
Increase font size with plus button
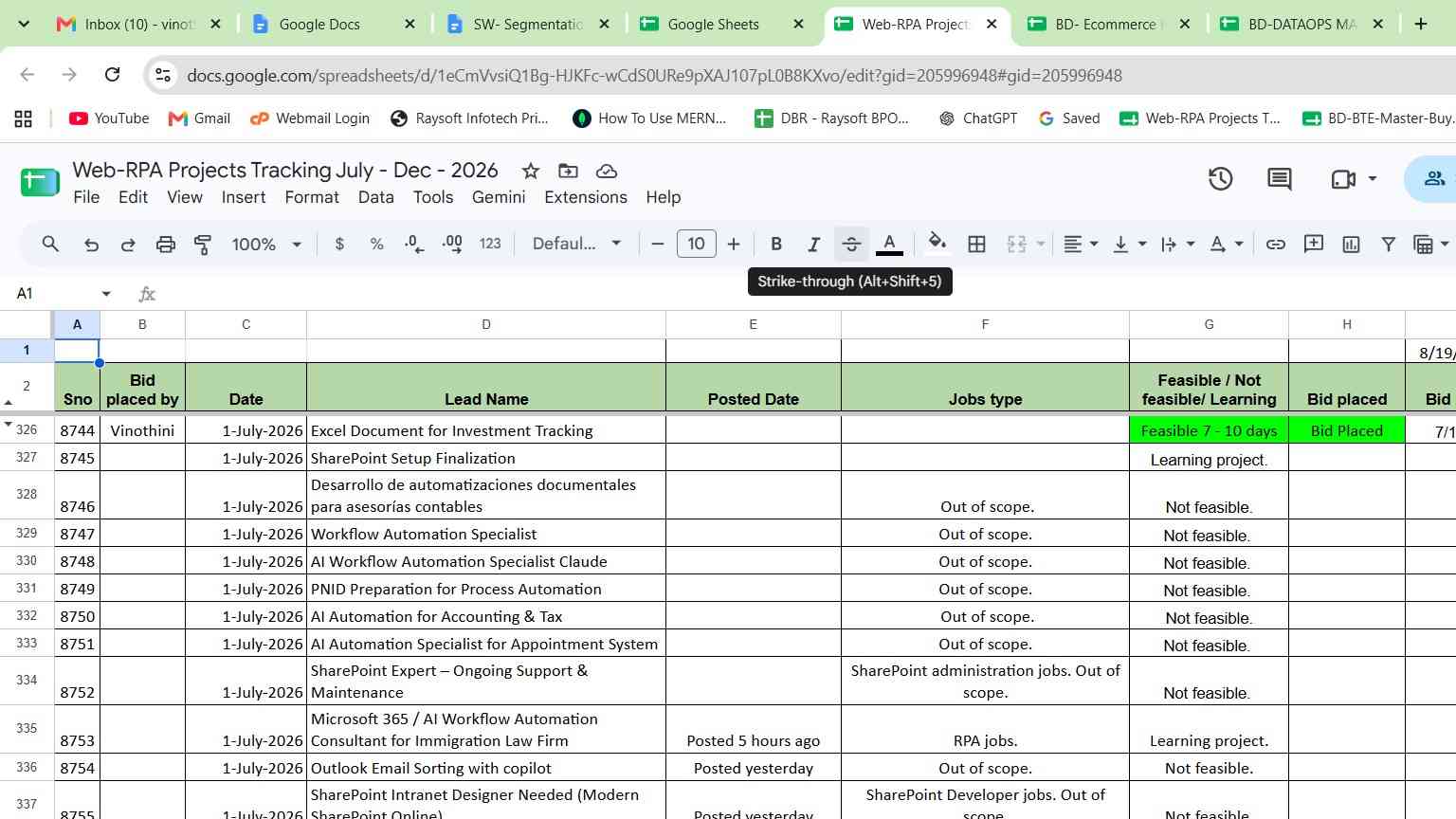(734, 245)
